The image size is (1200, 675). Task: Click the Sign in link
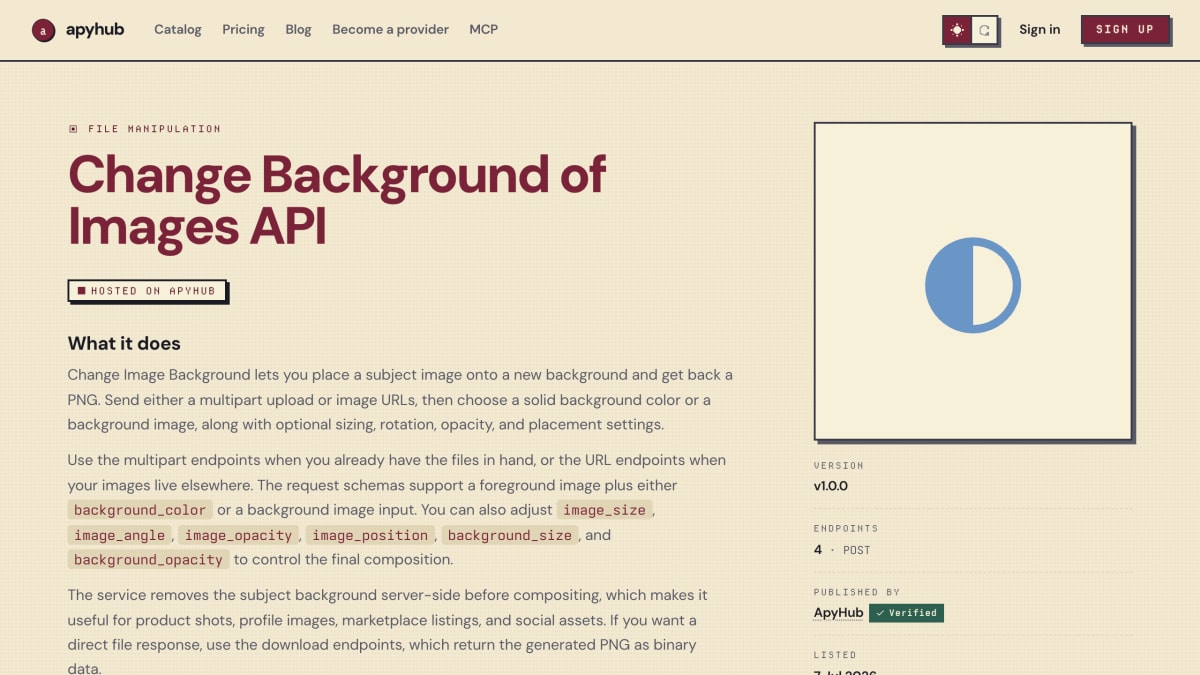click(x=1039, y=29)
